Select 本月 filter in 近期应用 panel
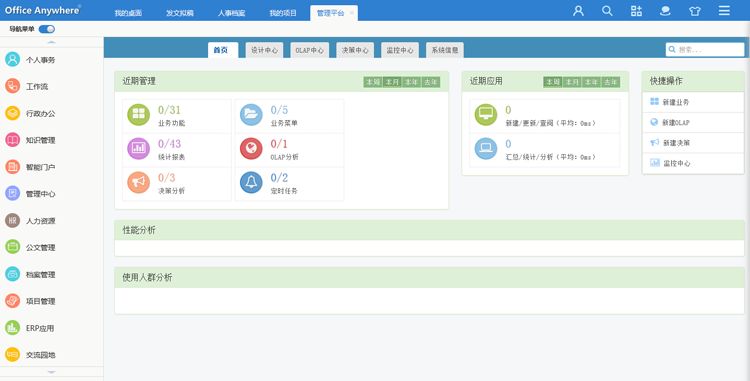The height and width of the screenshot is (381, 750). (572, 82)
